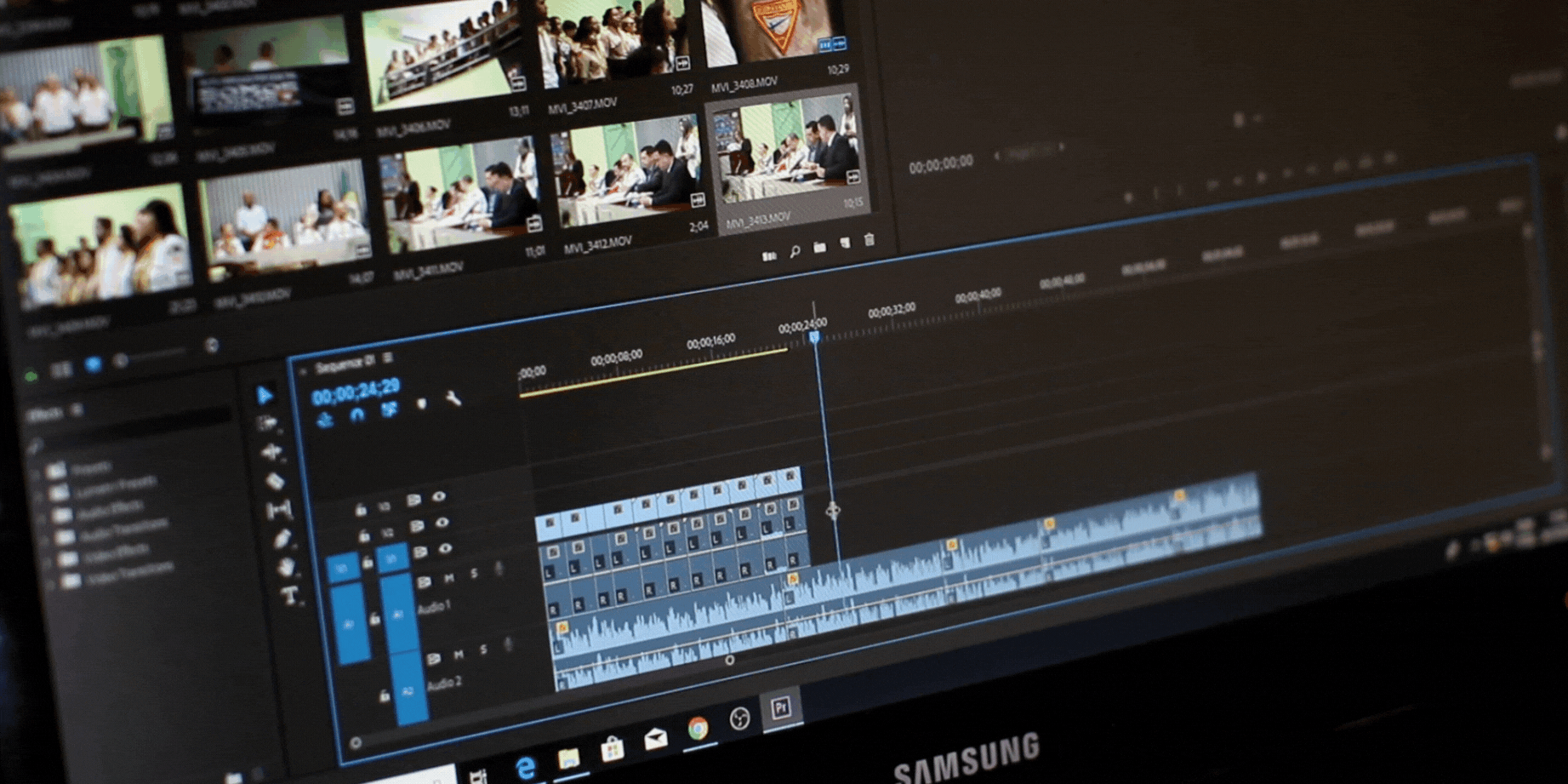Toggle sync lock on middle video track
Image resolution: width=1568 pixels, height=784 pixels.
(x=417, y=527)
